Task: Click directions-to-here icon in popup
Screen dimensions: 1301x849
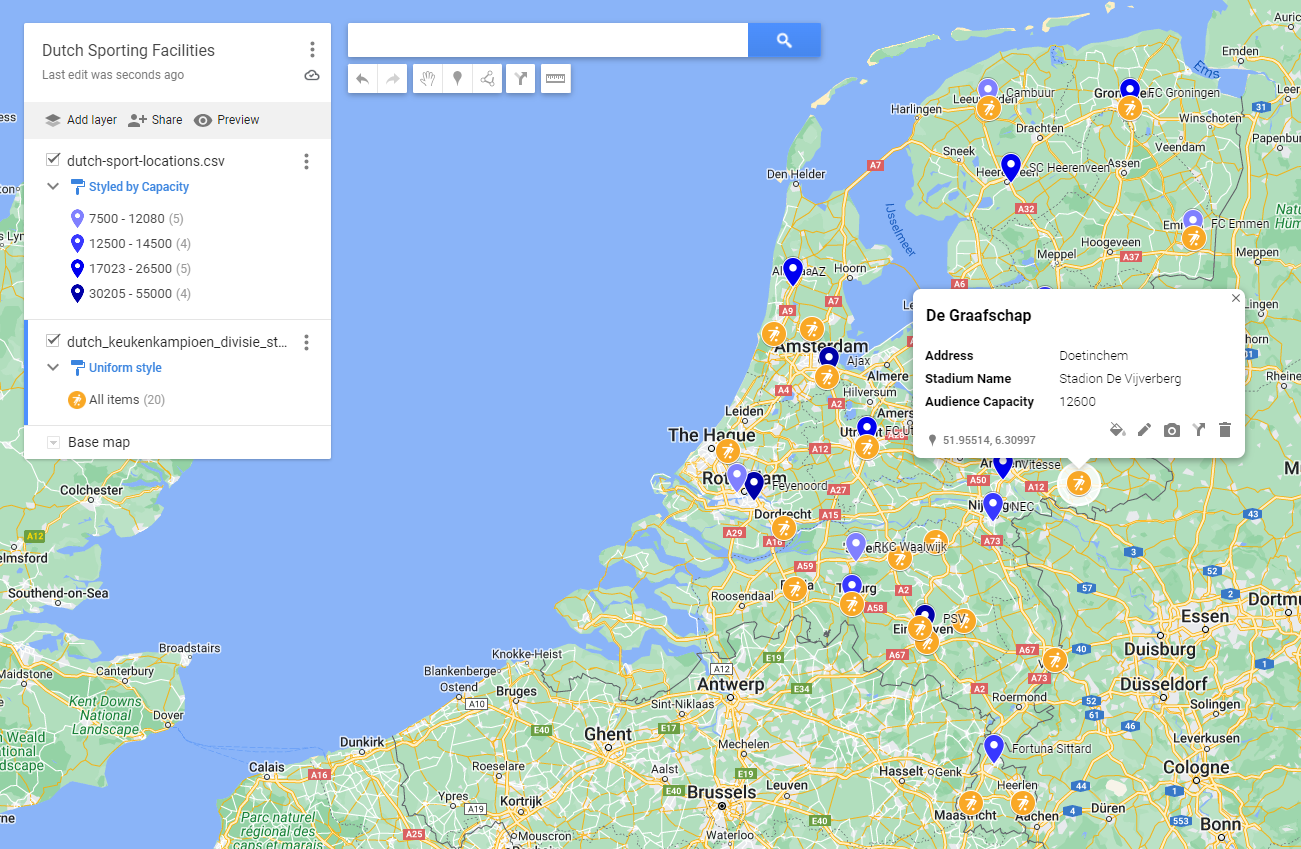Action: click(1199, 430)
